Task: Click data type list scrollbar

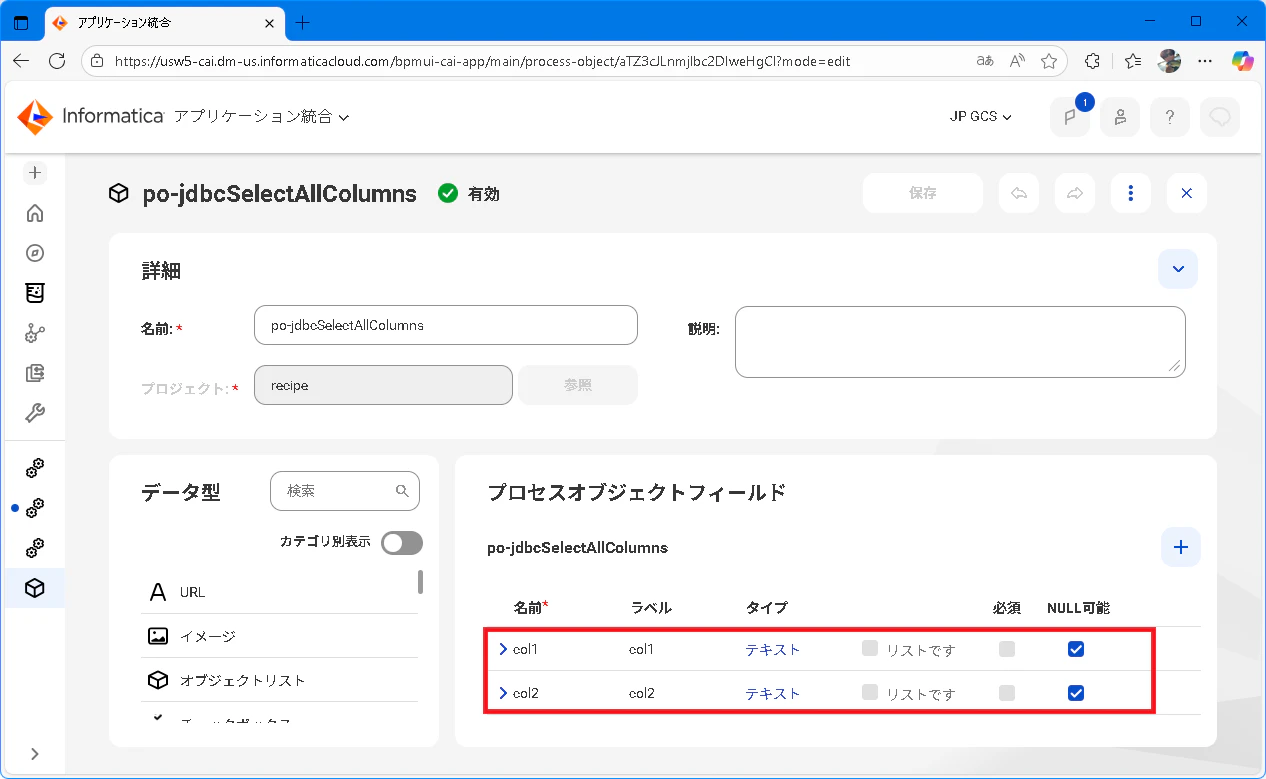Action: point(421,581)
